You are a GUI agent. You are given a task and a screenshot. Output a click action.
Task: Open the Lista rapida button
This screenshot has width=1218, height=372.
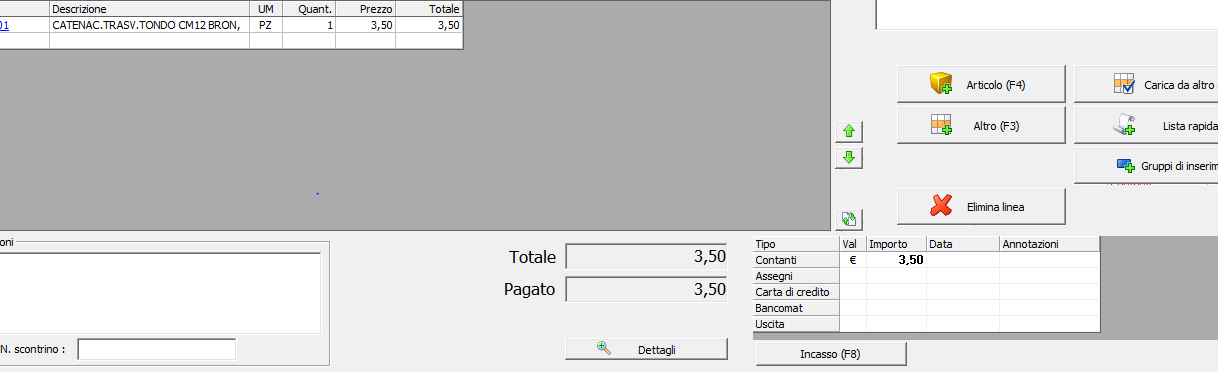point(1146,126)
